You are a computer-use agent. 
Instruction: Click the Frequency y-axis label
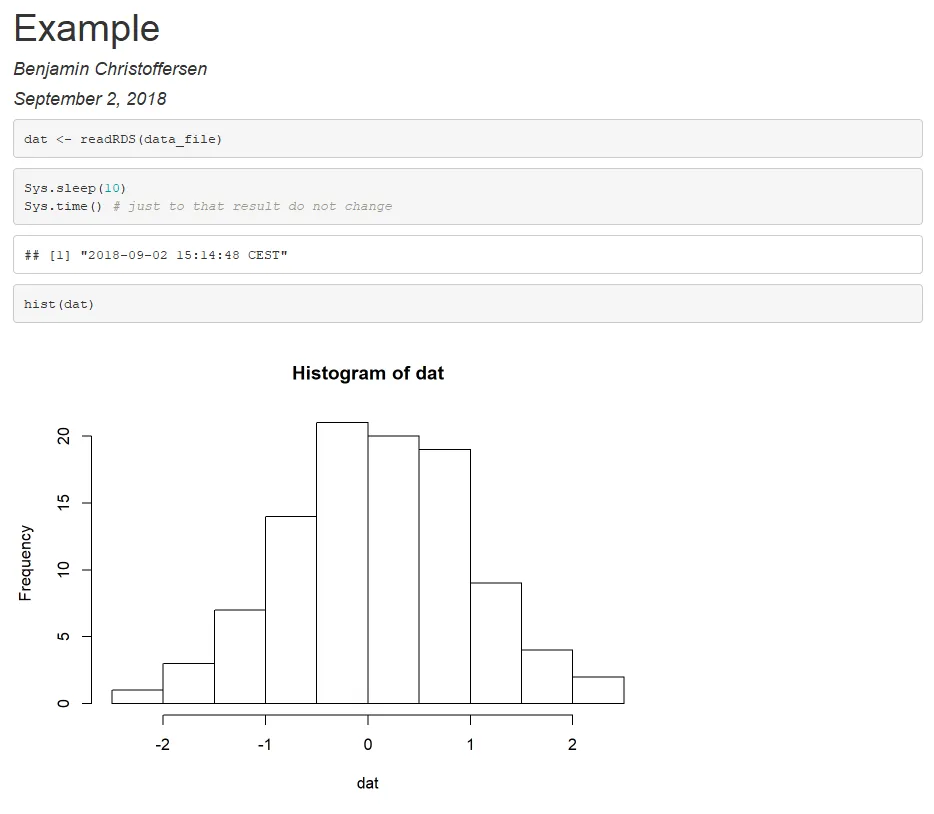(25, 563)
